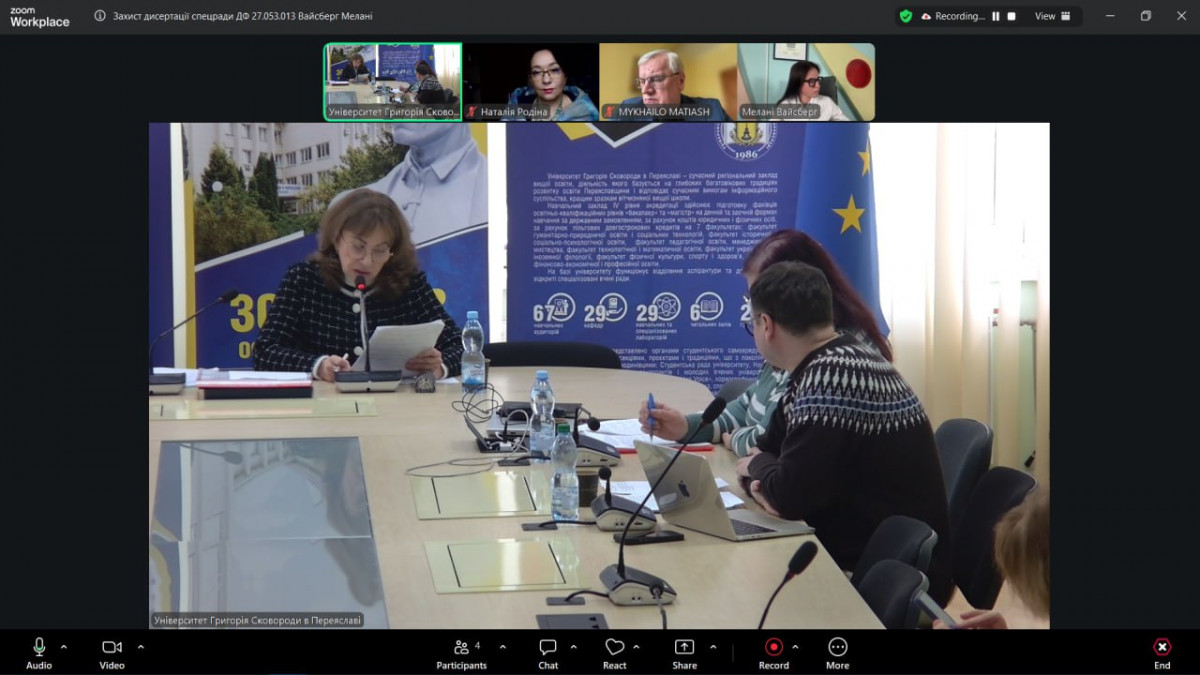Select the MYKHAILO MATIASH video thumbnail
Viewport: 1200px width, 675px height.
tap(668, 81)
